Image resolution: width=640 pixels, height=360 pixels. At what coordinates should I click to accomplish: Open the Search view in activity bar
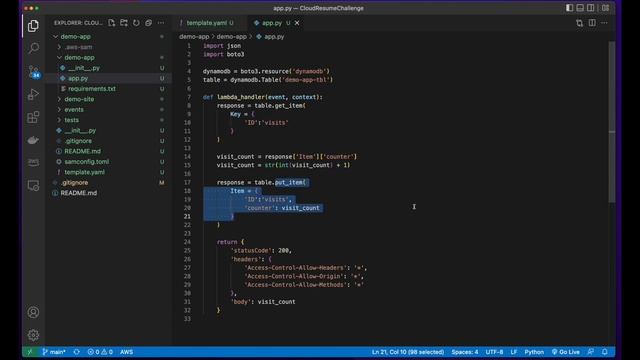[33, 48]
